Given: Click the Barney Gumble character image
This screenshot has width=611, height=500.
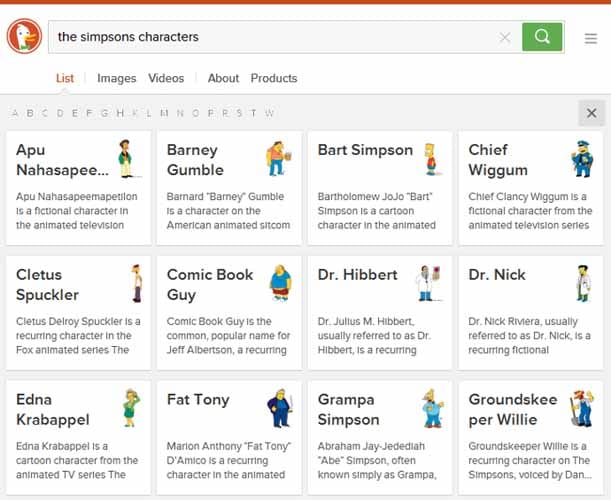Looking at the screenshot, I should 278,159.
